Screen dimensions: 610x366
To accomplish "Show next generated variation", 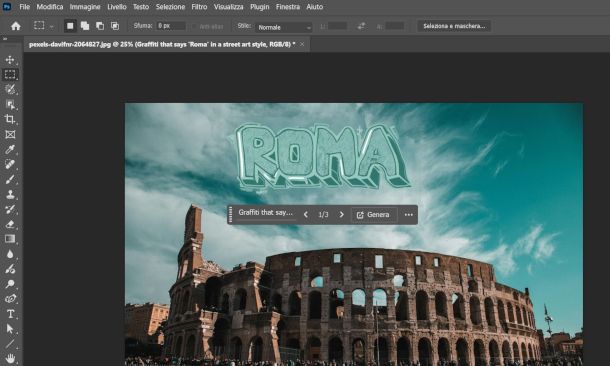I will [x=342, y=215].
